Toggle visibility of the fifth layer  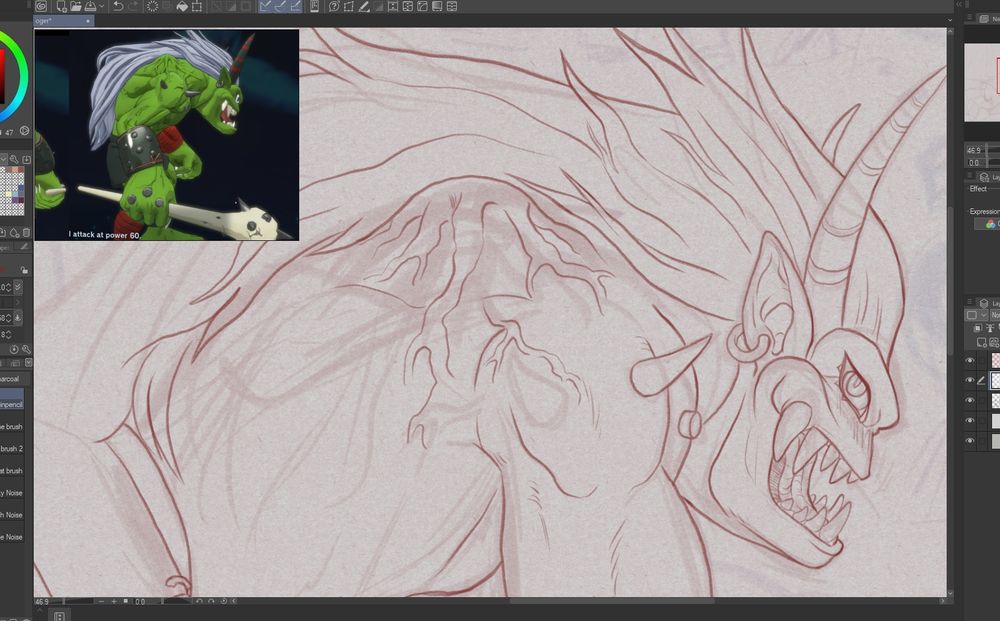click(x=970, y=441)
